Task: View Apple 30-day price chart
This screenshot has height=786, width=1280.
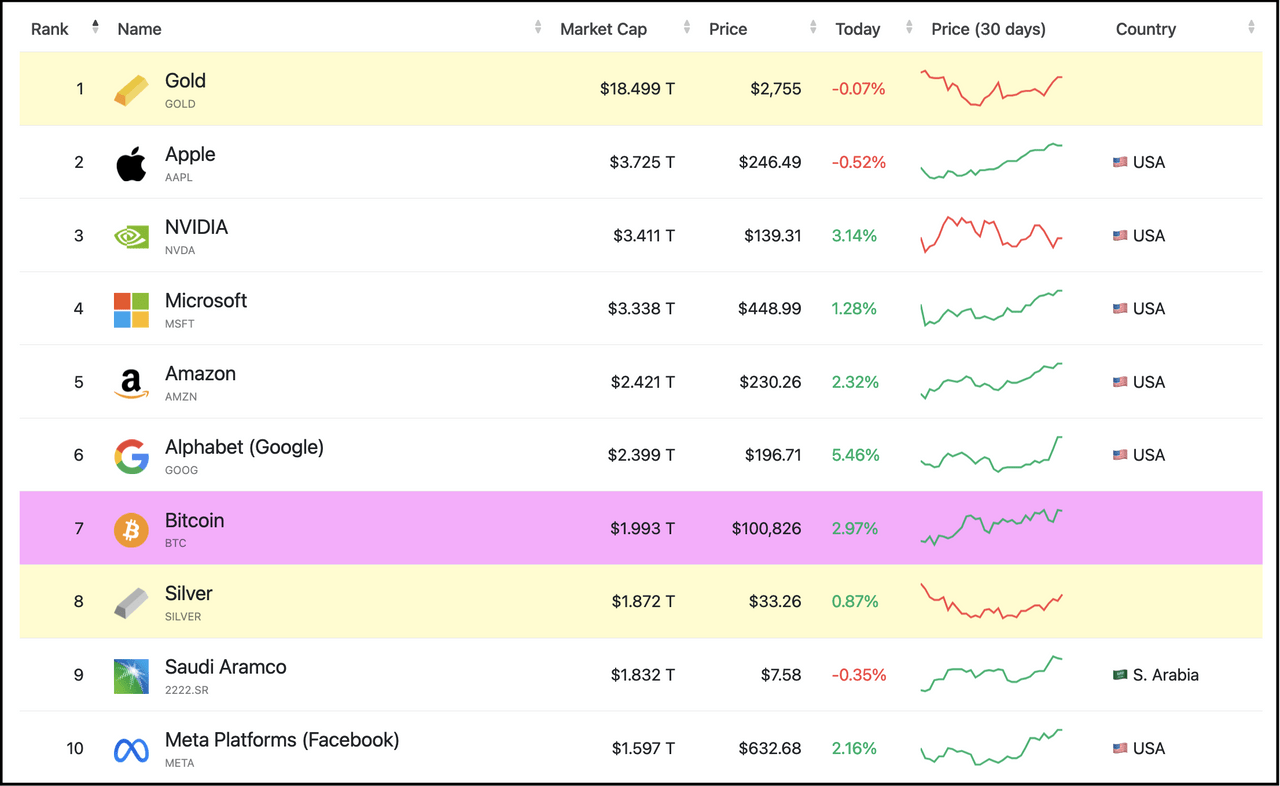Action: tap(991, 161)
